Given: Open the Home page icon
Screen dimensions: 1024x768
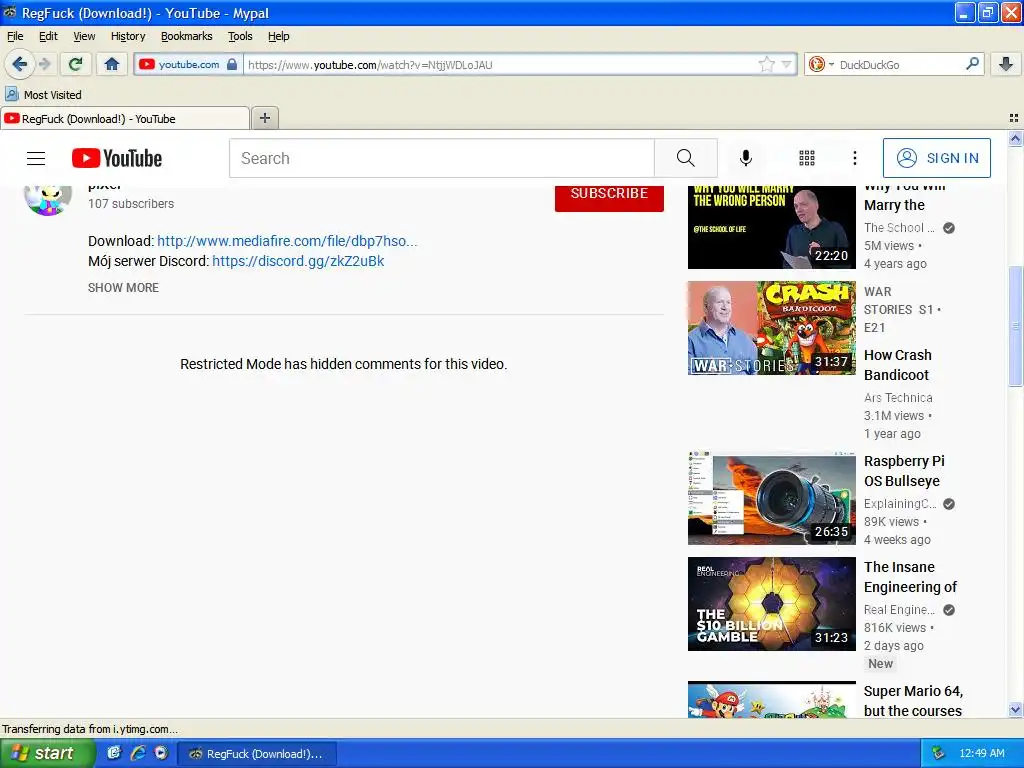Looking at the screenshot, I should 112,64.
